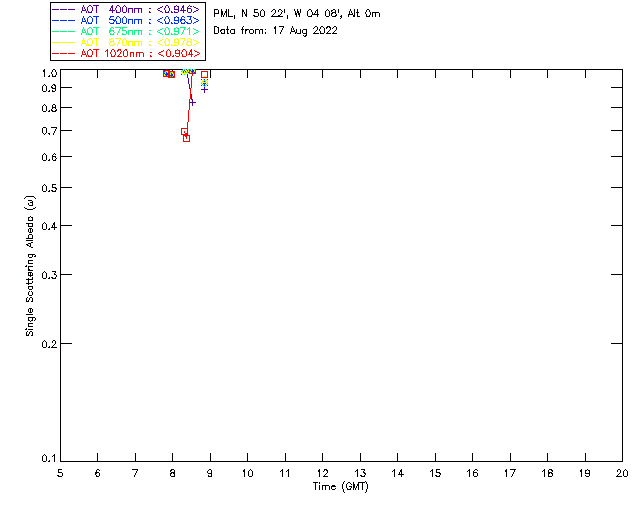The width and height of the screenshot is (640, 512).
Task: Click the x-axis tick label '10'
Action: point(247,473)
